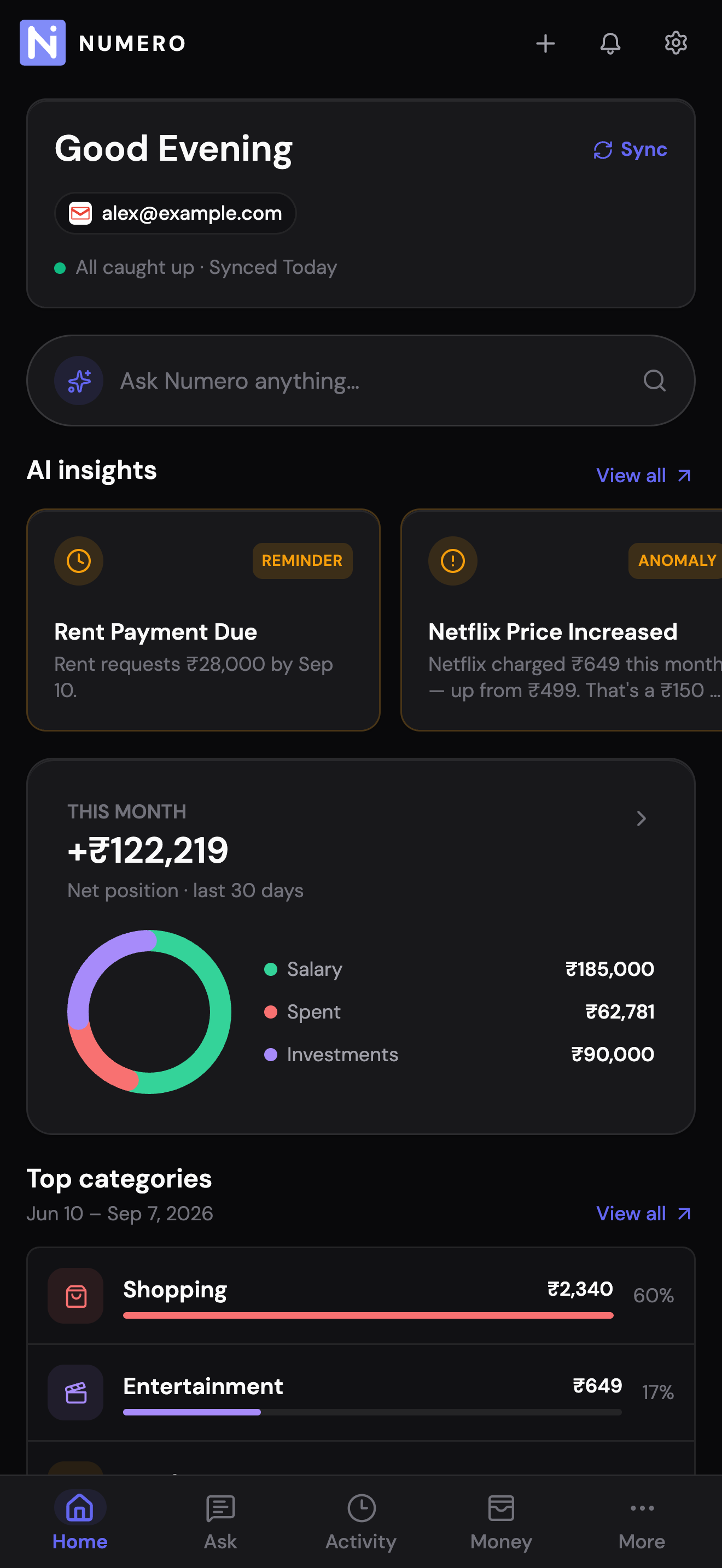
Task: Tap the ₹185,000 salary amount
Action: pyautogui.click(x=609, y=969)
